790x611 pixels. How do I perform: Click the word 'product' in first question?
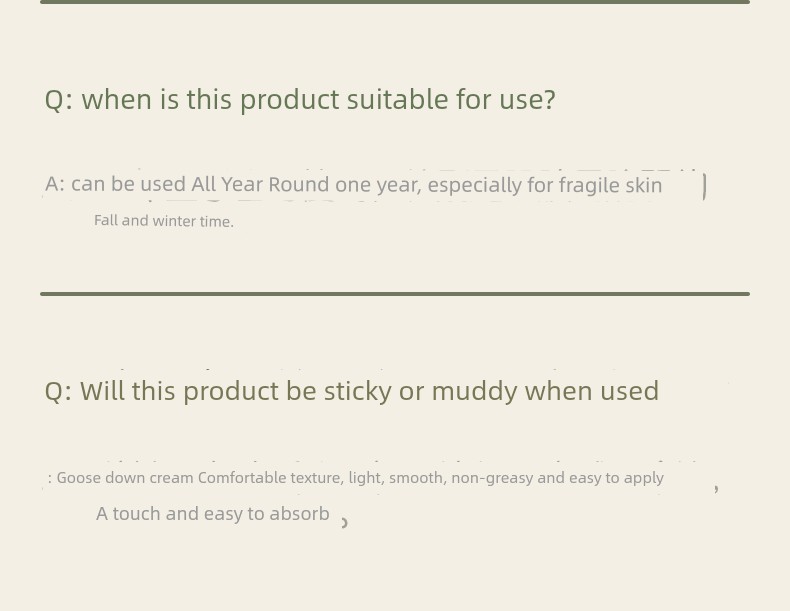289,100
